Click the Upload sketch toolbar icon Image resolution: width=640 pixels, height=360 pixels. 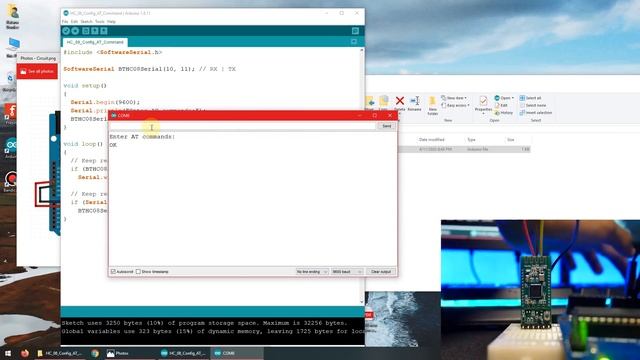(x=75, y=31)
